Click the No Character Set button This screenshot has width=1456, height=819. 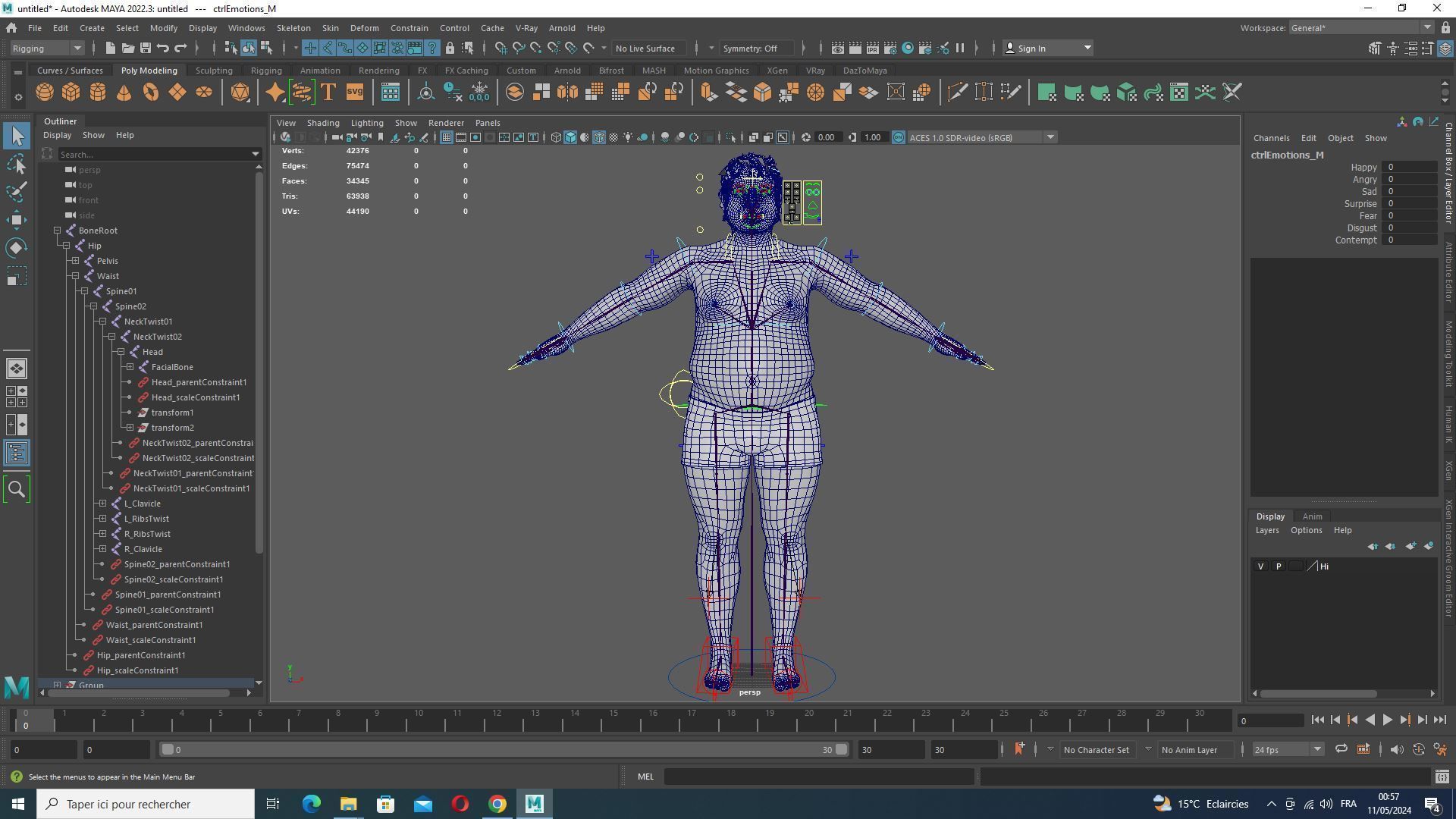tap(1096, 750)
